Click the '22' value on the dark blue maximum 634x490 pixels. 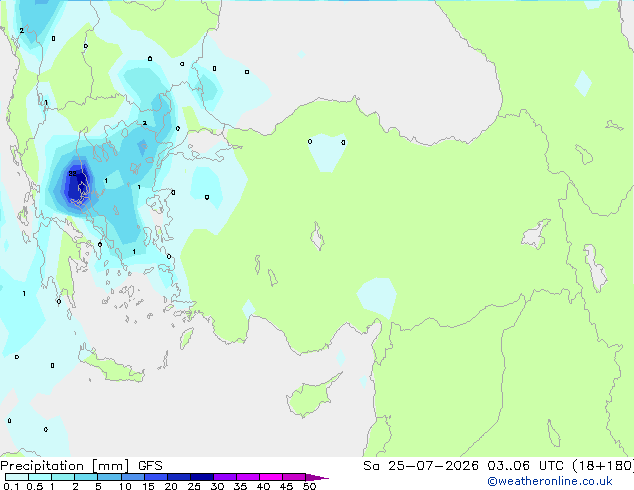pyautogui.click(x=72, y=173)
